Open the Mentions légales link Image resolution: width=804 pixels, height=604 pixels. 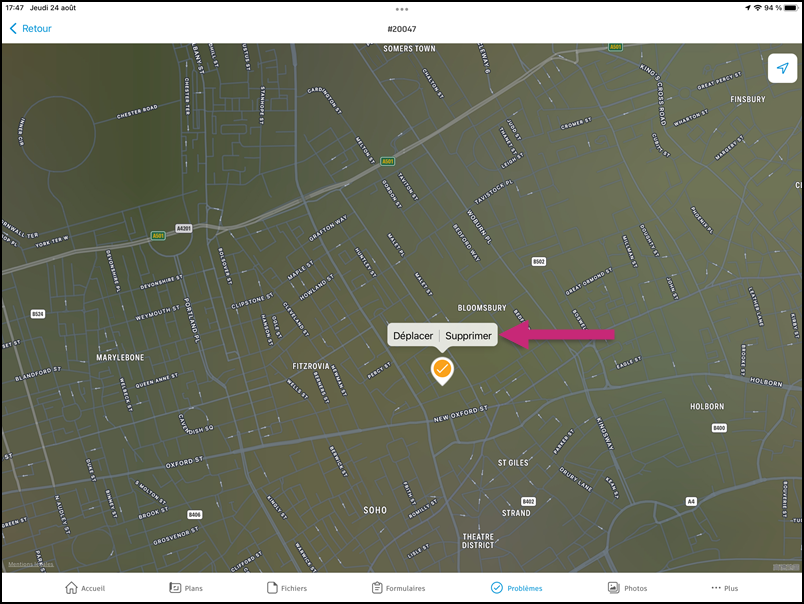point(31,565)
